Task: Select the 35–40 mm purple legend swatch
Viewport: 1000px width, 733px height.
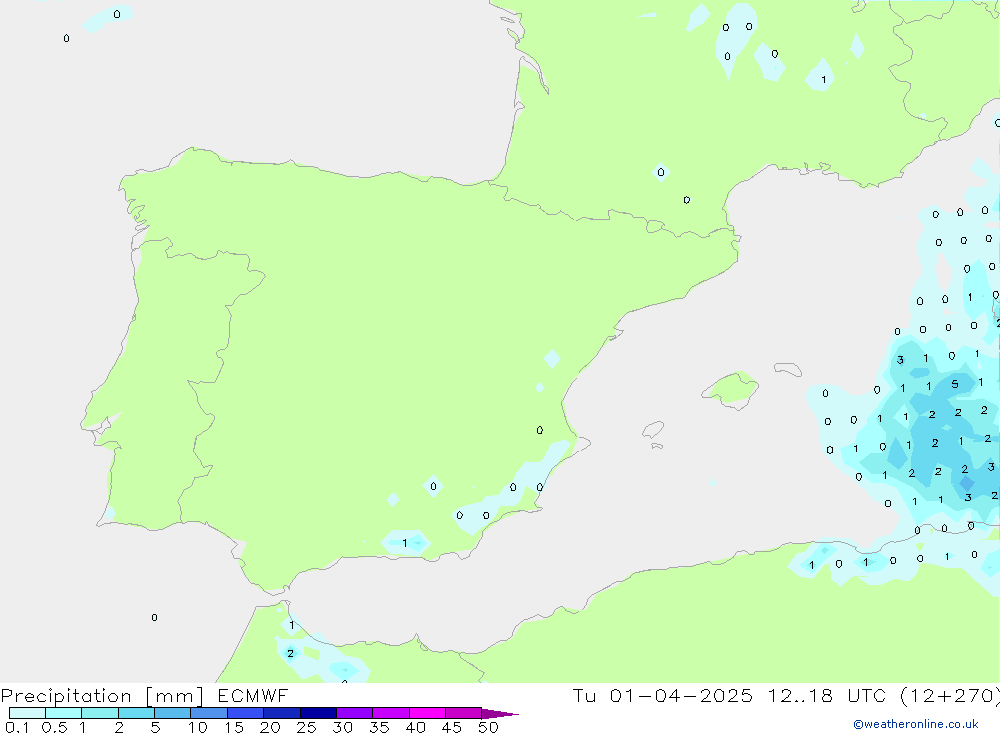Action: click(x=391, y=713)
